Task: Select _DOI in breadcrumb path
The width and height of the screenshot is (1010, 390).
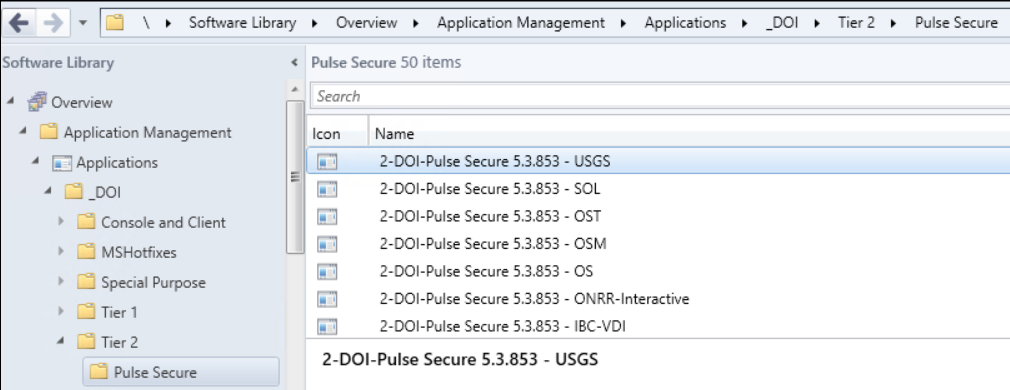Action: 781,23
